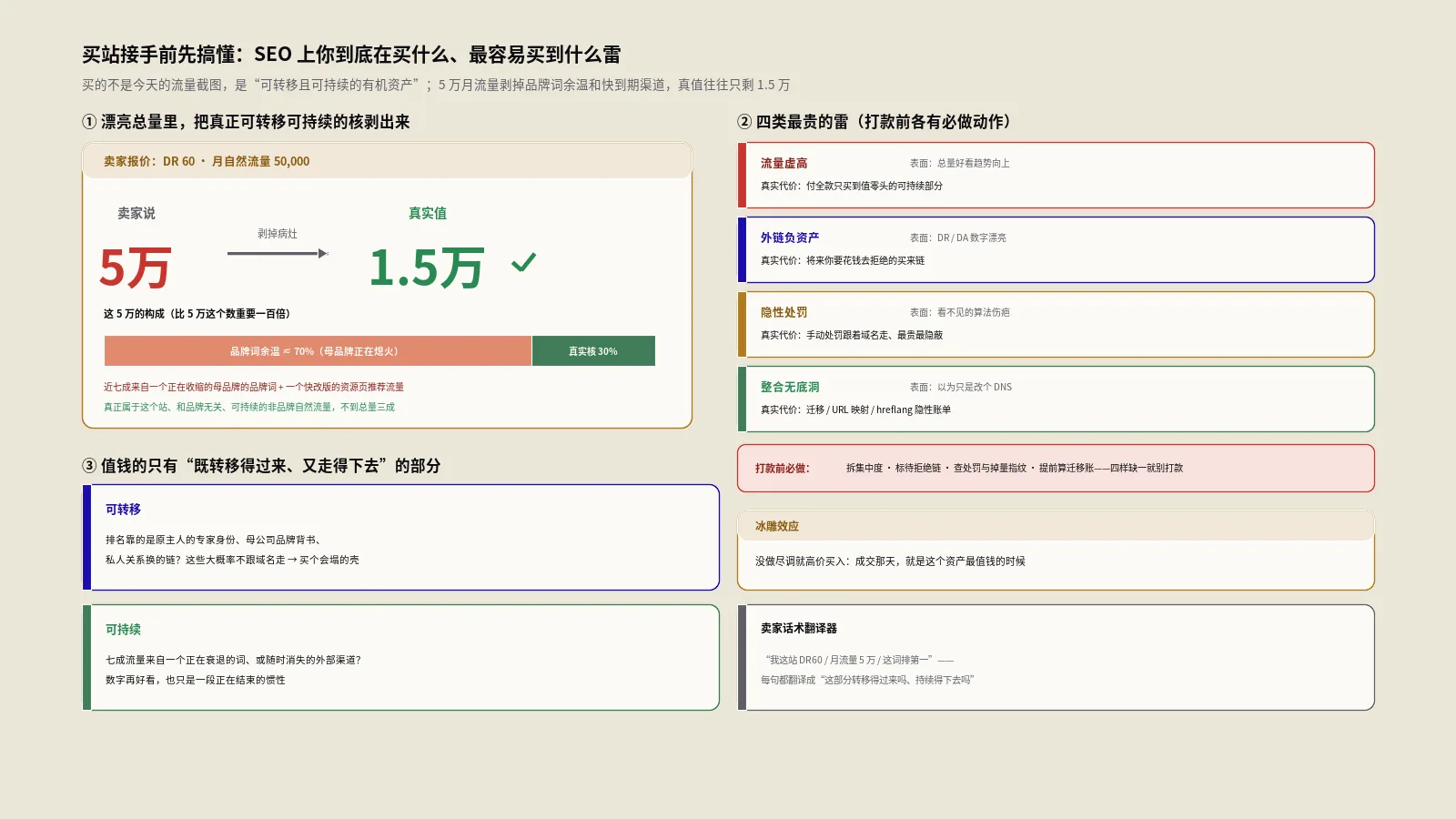Click the red 打款前必做： label

coord(782,469)
